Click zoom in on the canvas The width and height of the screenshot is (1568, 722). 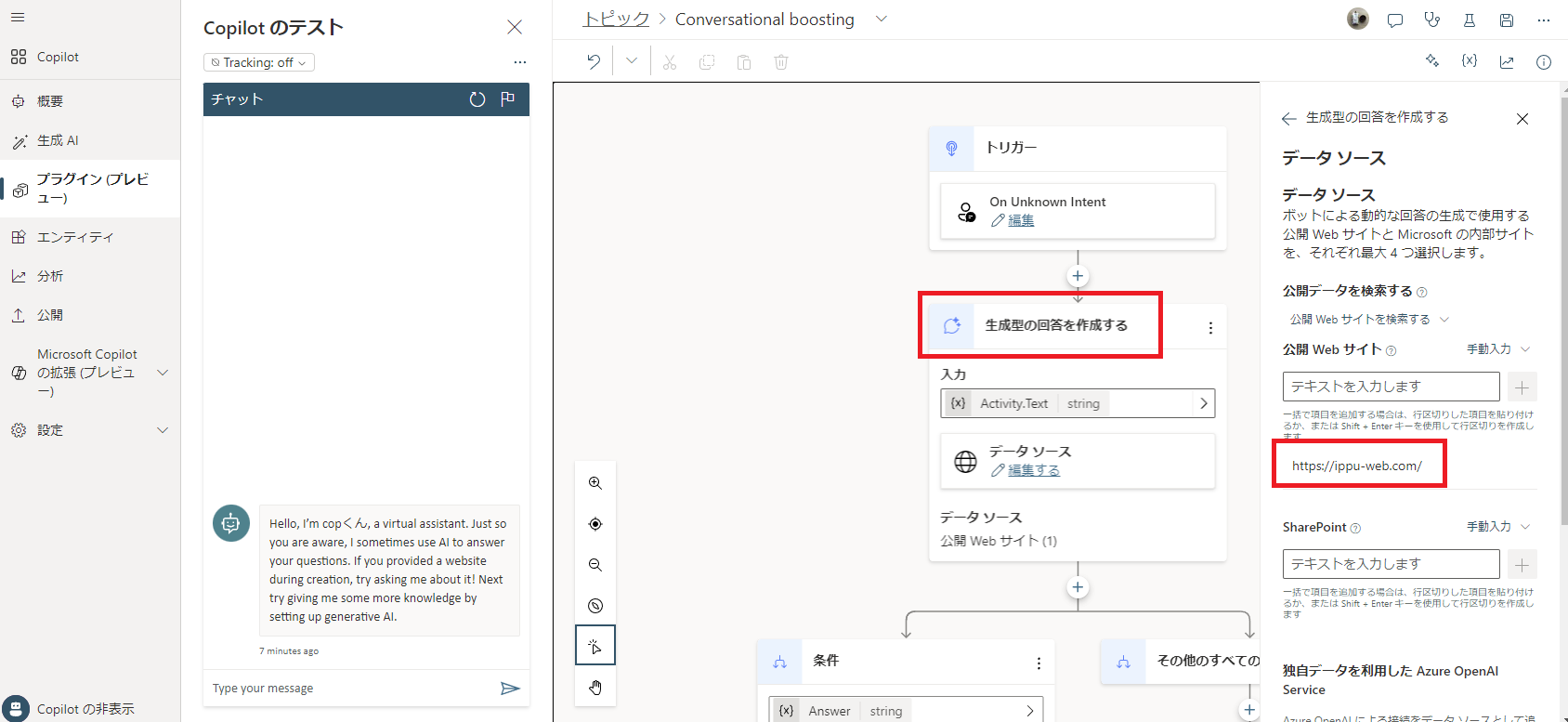point(595,483)
